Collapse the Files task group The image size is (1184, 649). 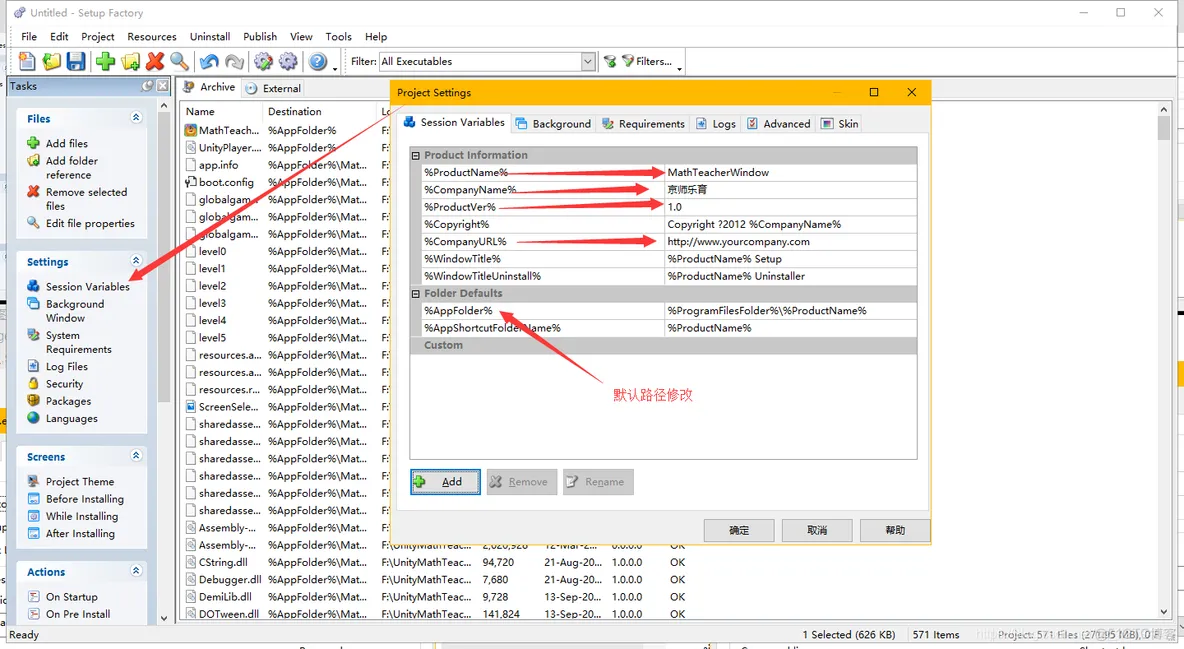coord(136,118)
